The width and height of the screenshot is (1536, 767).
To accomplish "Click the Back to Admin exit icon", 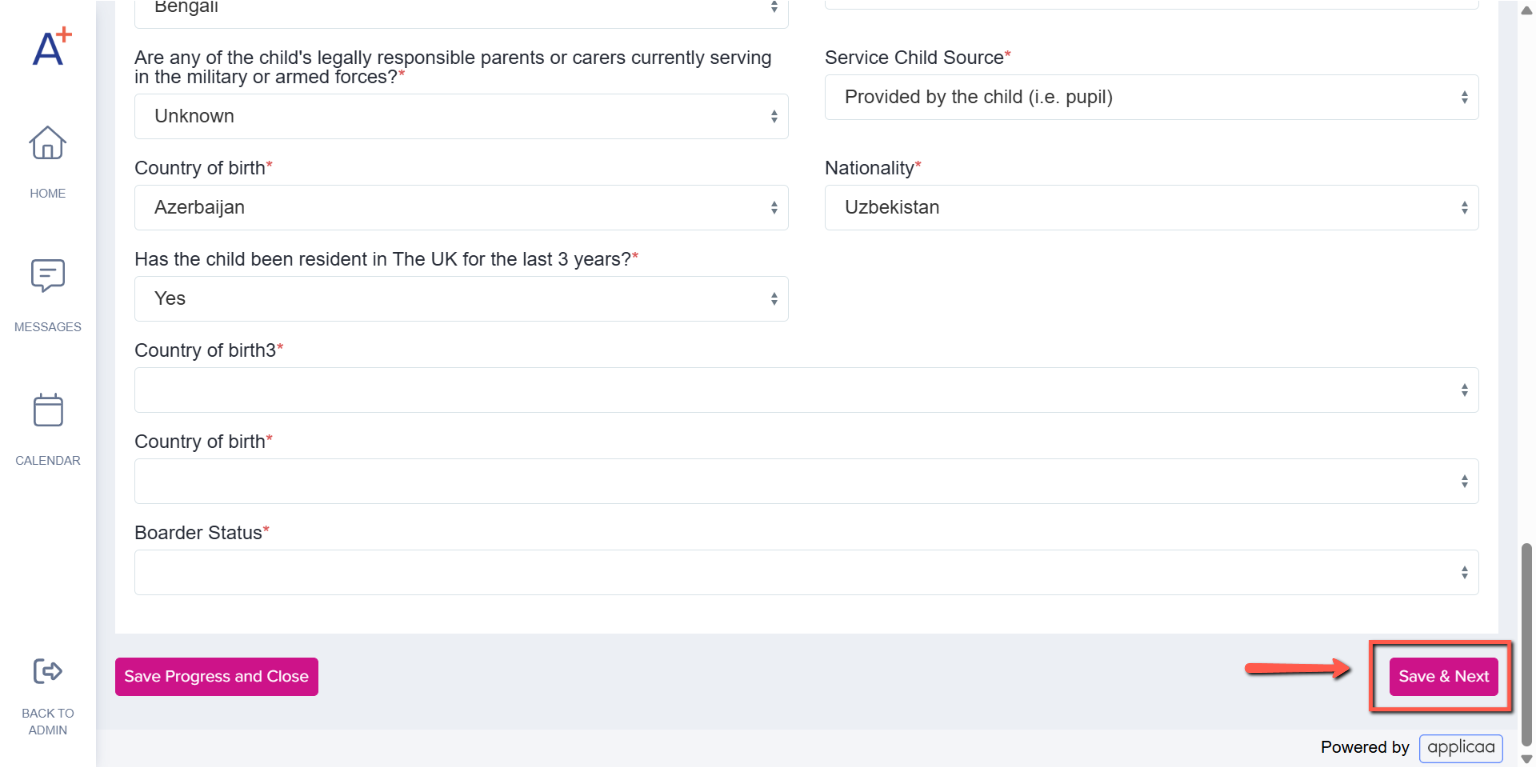I will 48,671.
